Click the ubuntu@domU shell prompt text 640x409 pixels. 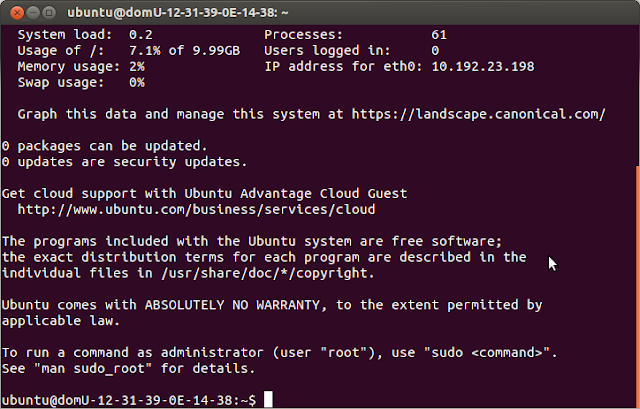pos(128,400)
